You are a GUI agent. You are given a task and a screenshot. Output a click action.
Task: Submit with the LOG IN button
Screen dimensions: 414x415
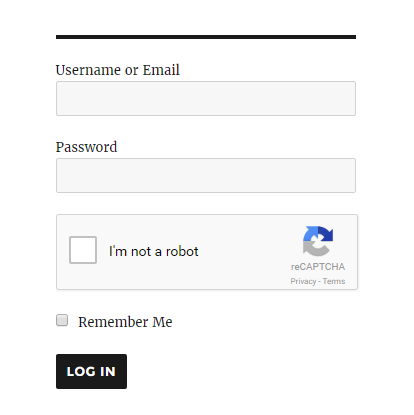tap(91, 371)
